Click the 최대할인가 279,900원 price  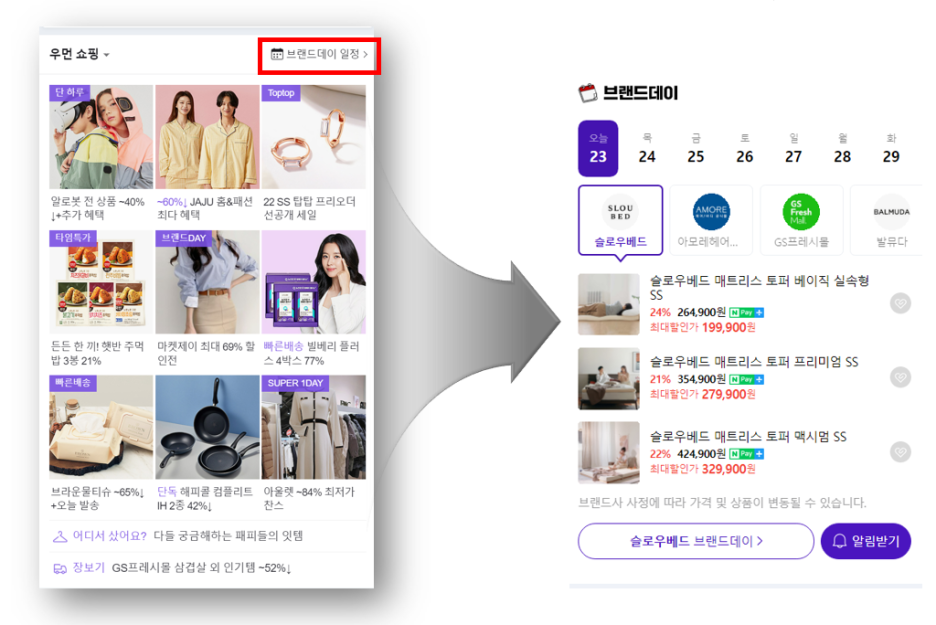pos(703,394)
